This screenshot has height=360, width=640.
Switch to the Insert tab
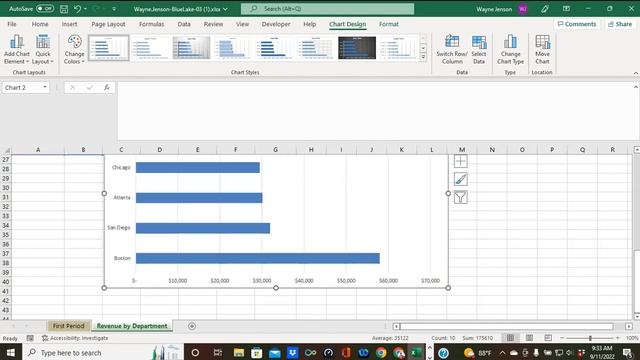[x=69, y=24]
